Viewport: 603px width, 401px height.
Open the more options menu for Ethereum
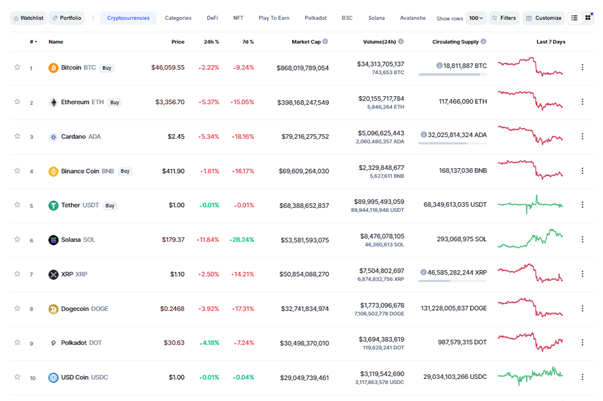[582, 101]
